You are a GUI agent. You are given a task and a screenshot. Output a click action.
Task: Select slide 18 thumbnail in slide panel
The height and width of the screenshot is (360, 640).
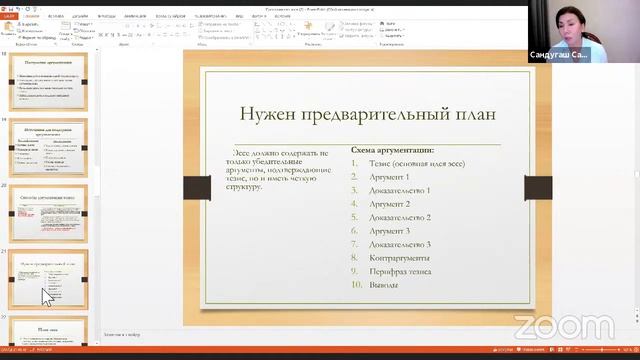pyautogui.click(x=48, y=82)
